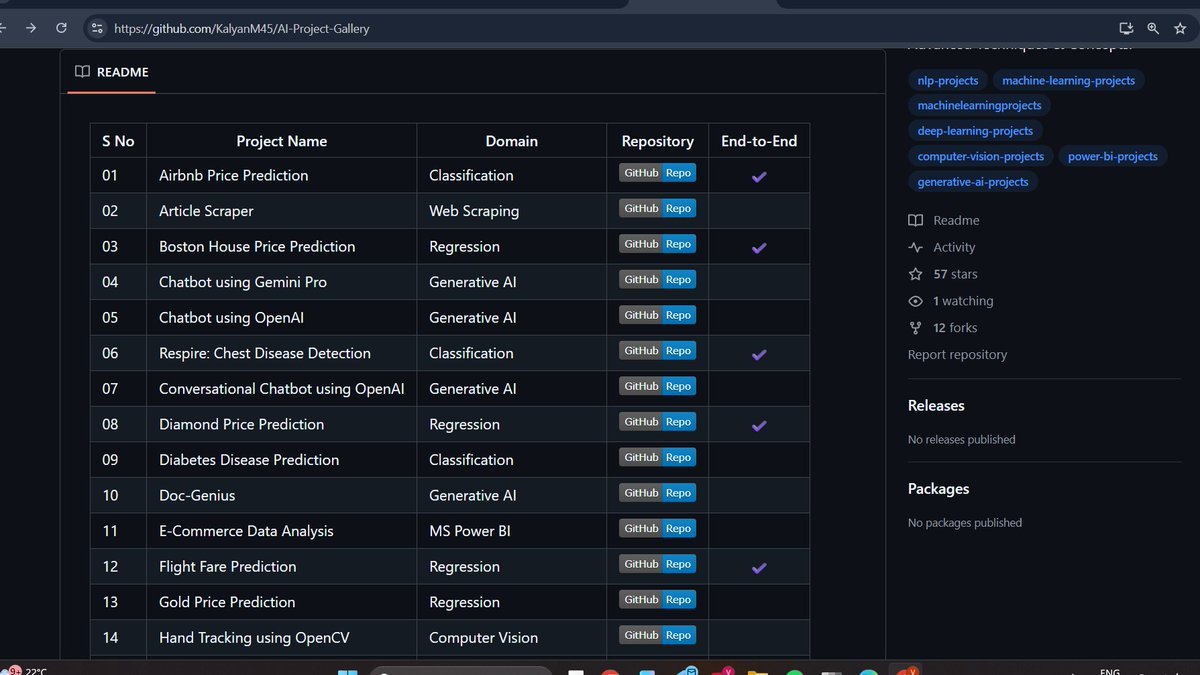Click End-to-End checkmark in Respire Chest Disease row
1200x675 pixels.
pyautogui.click(x=759, y=354)
